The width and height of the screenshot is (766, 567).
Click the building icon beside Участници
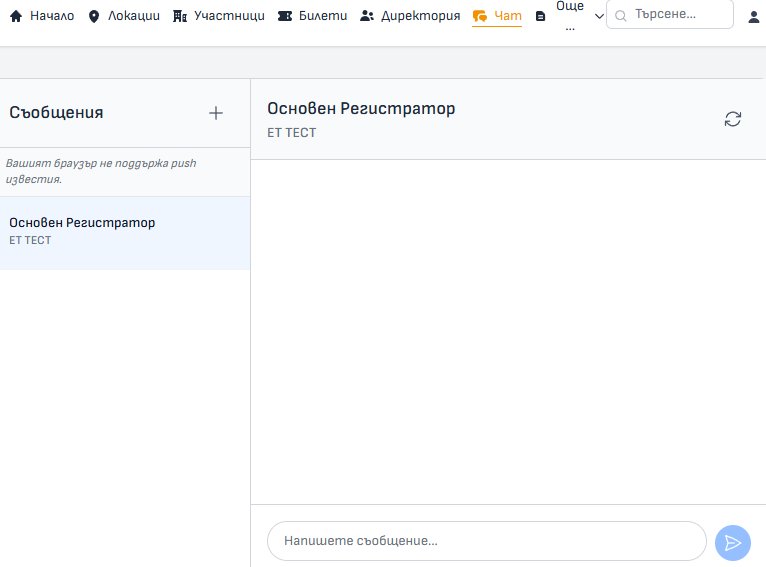[180, 16]
